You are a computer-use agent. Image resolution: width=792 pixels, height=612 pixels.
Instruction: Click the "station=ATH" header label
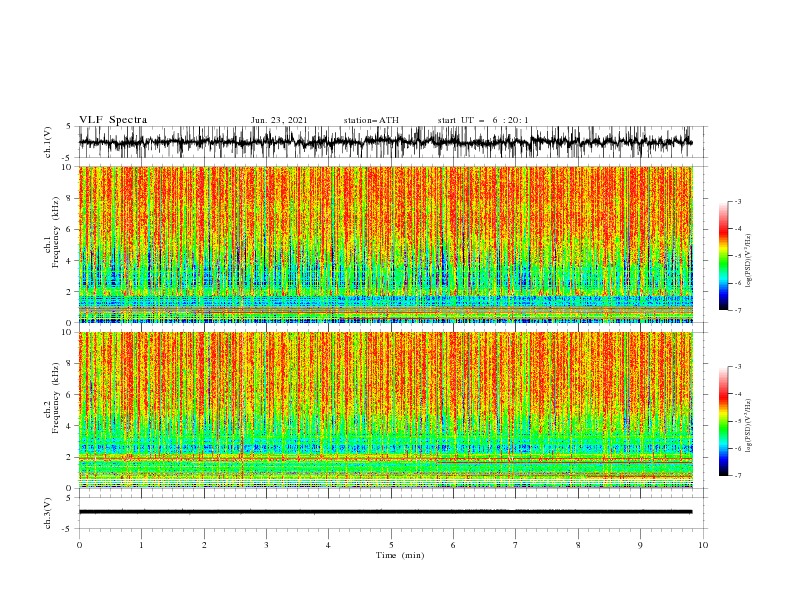click(x=371, y=120)
